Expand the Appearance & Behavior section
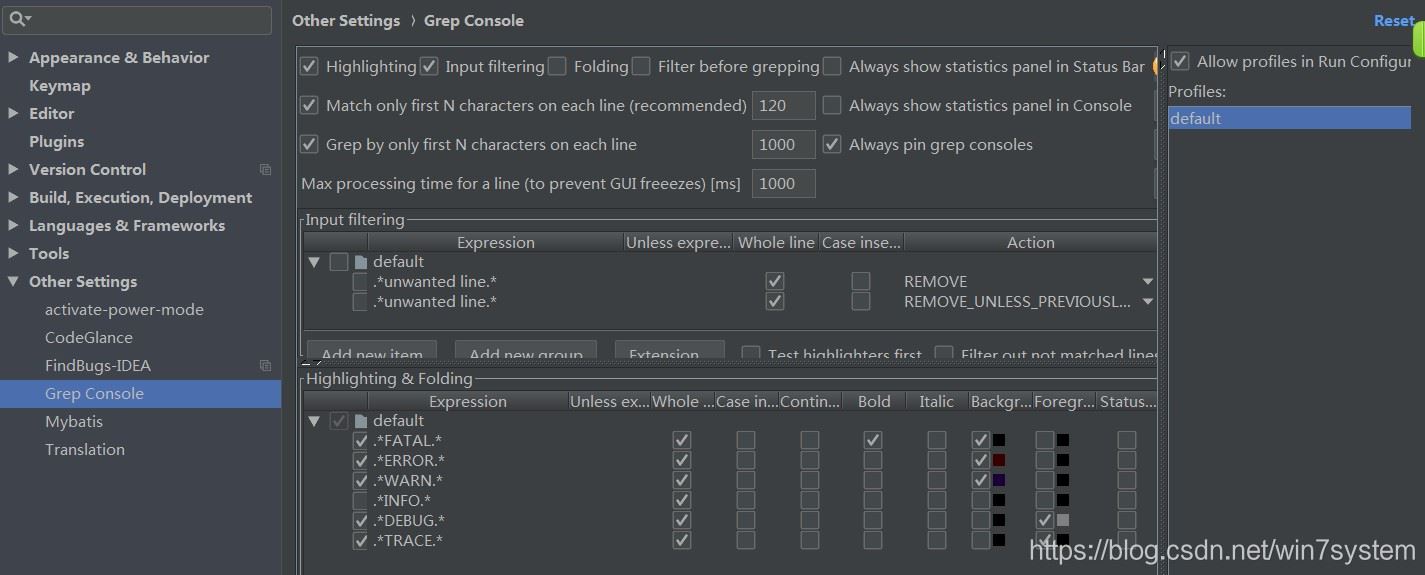Image resolution: width=1425 pixels, height=575 pixels. click(13, 58)
